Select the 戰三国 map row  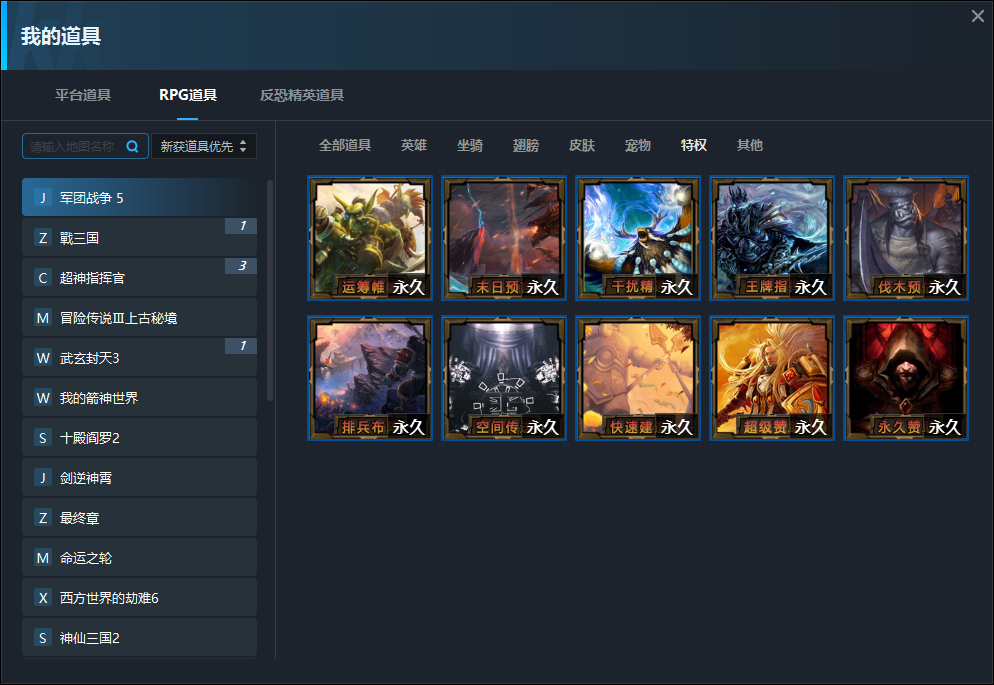139,238
